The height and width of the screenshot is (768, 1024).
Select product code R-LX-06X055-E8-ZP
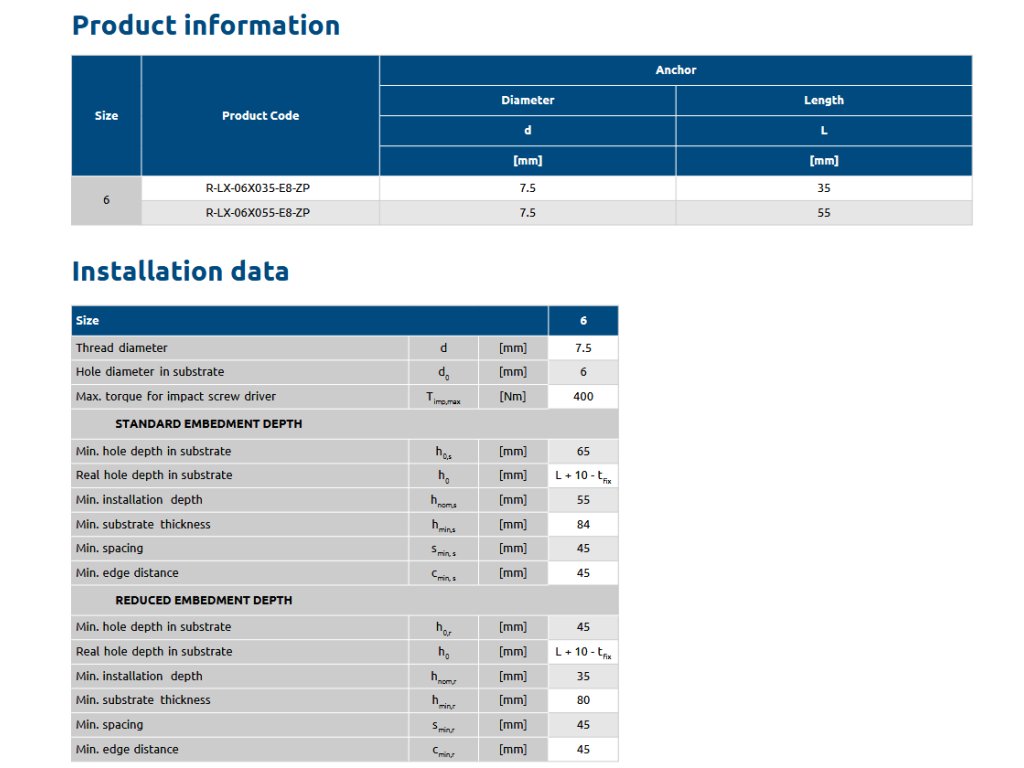[260, 213]
